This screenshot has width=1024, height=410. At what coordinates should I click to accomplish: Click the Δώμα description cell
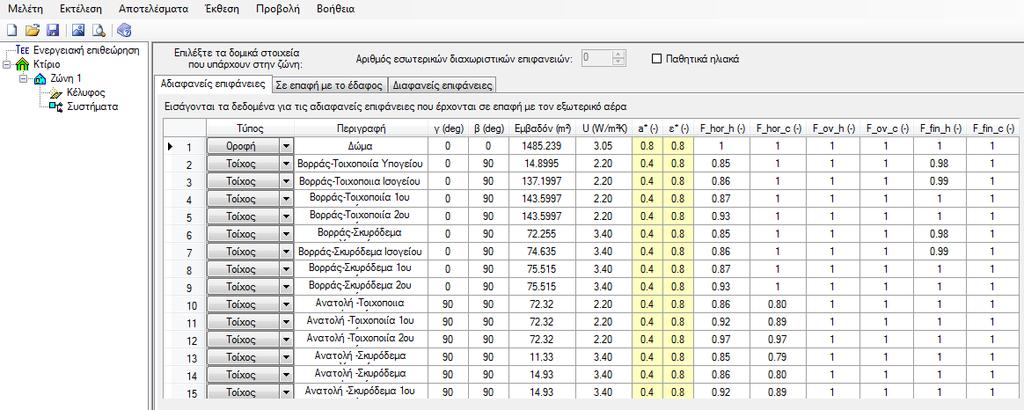(362, 147)
